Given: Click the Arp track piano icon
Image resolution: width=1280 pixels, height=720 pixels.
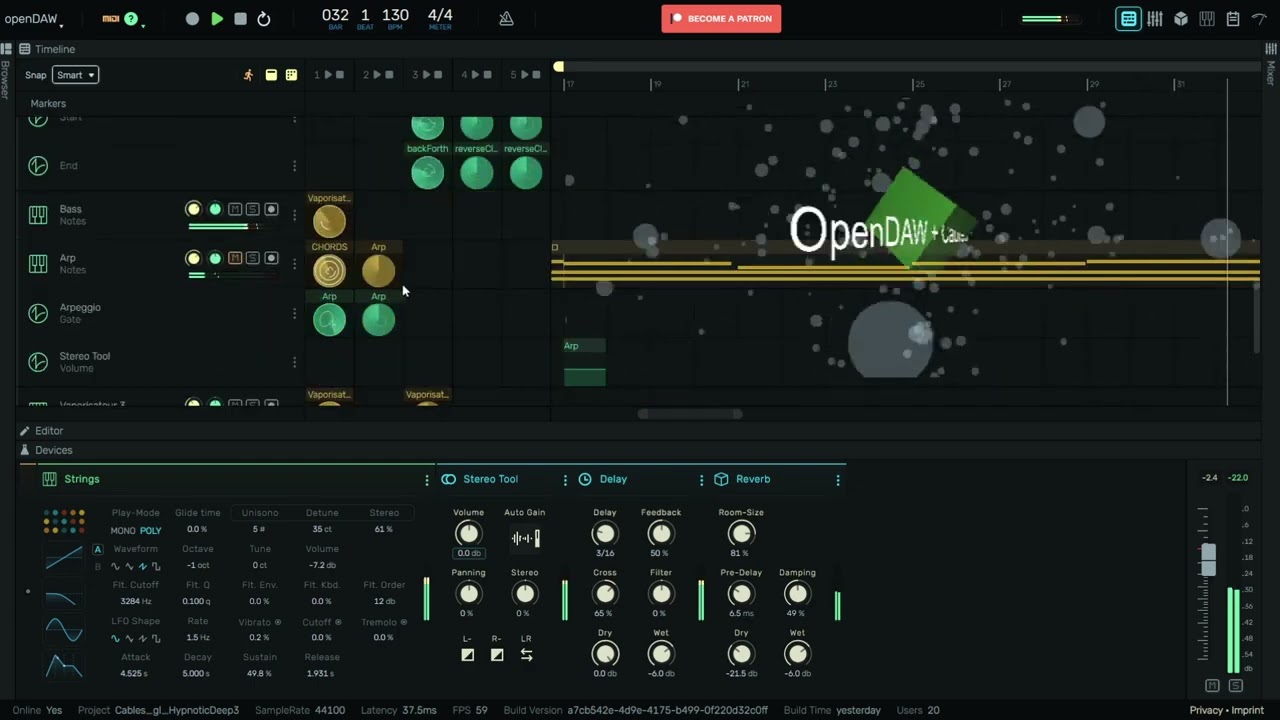Looking at the screenshot, I should click(38, 264).
